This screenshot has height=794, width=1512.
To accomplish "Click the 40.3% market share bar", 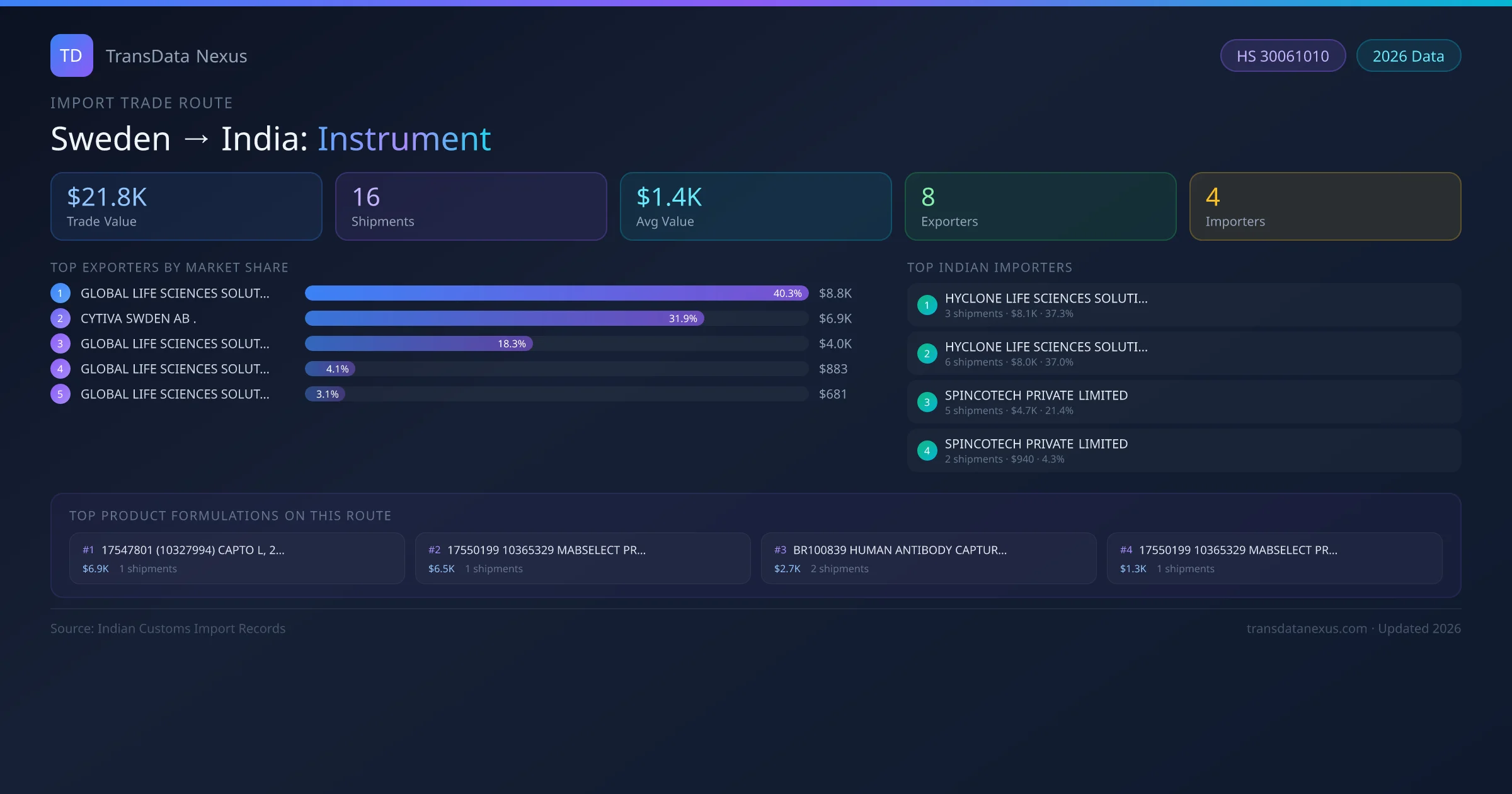I will [556, 293].
